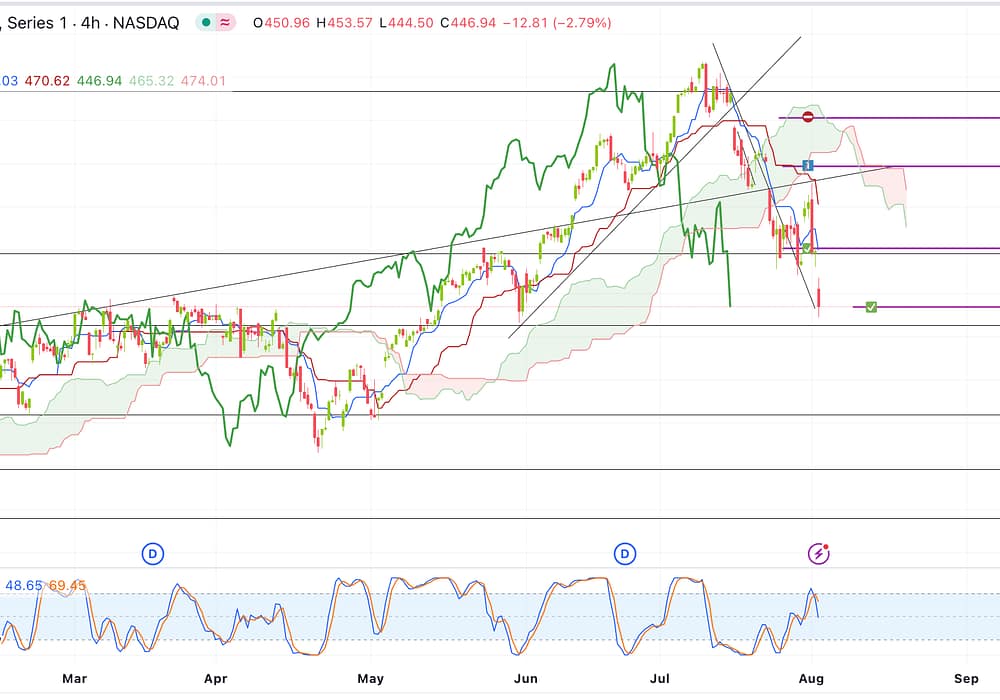1000x700 pixels.
Task: Click the green 446.94 indicator value
Action: click(x=100, y=80)
